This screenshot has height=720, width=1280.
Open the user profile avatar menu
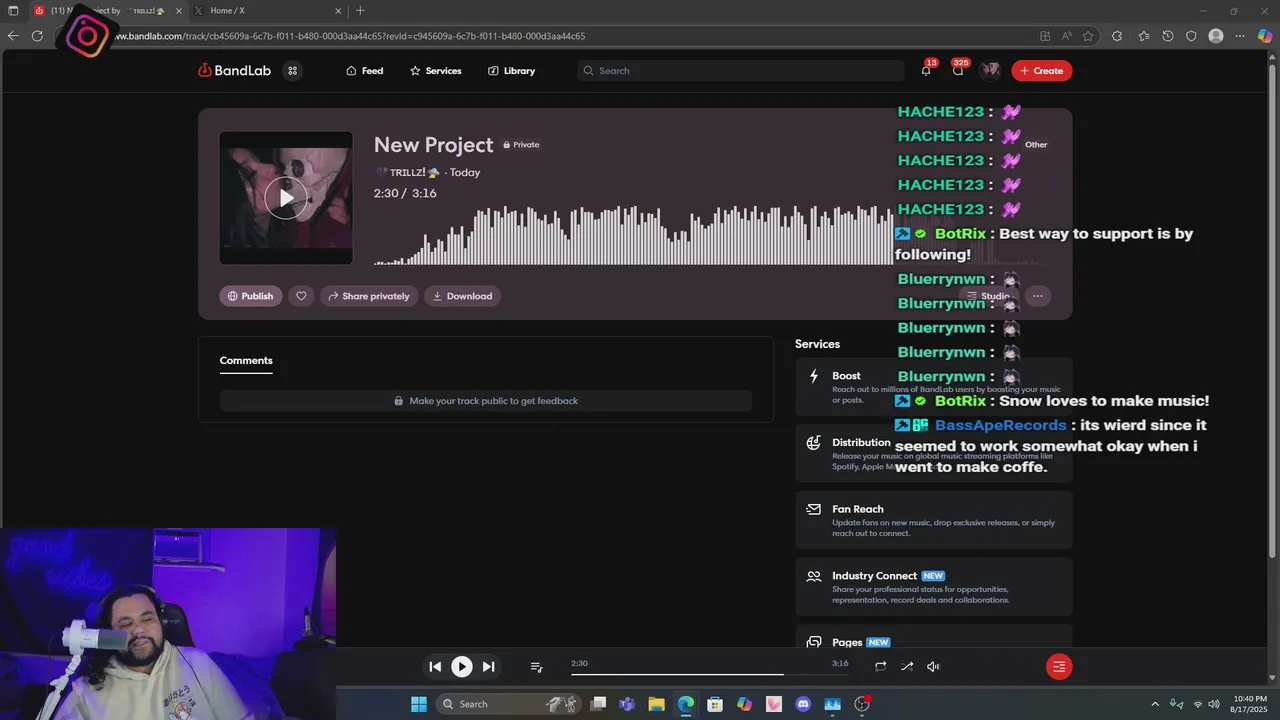[990, 71]
